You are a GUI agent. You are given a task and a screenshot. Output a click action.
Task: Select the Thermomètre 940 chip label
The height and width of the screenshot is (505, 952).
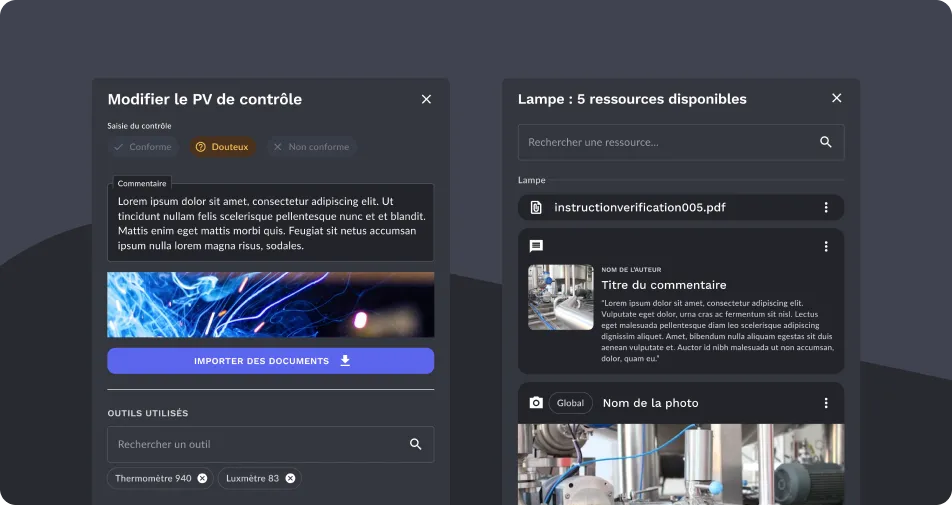tap(153, 478)
